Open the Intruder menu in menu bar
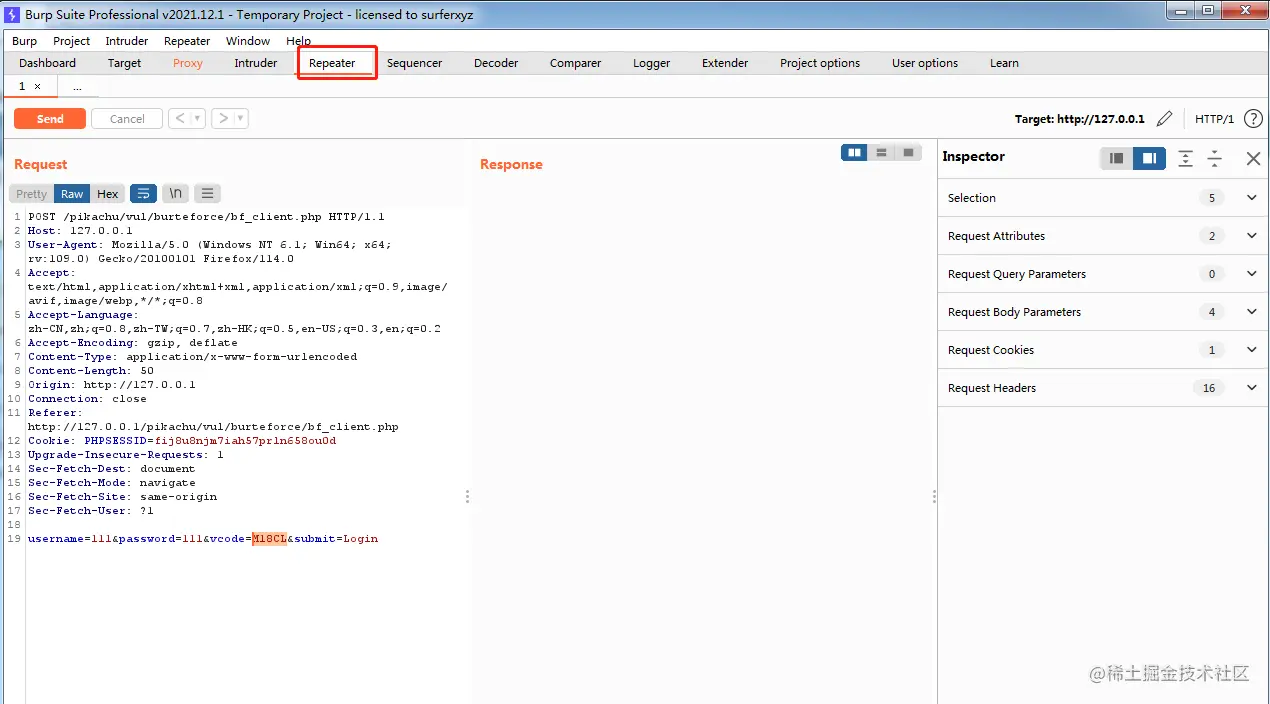The width and height of the screenshot is (1270, 704). [x=127, y=41]
